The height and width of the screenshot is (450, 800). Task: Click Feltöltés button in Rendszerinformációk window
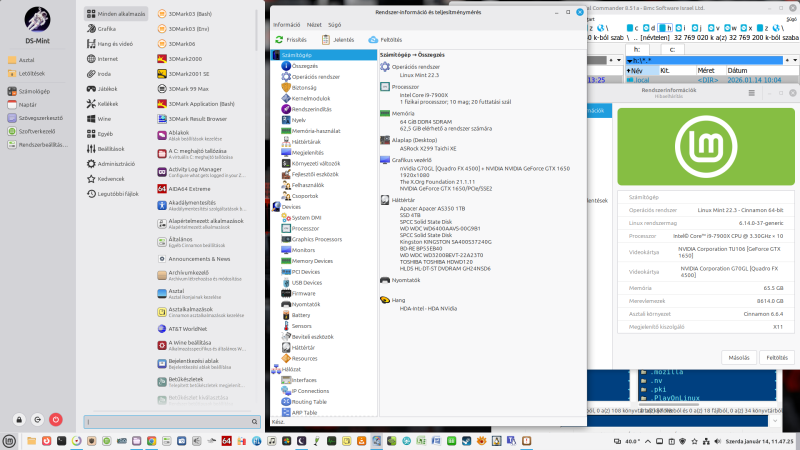tap(777, 358)
